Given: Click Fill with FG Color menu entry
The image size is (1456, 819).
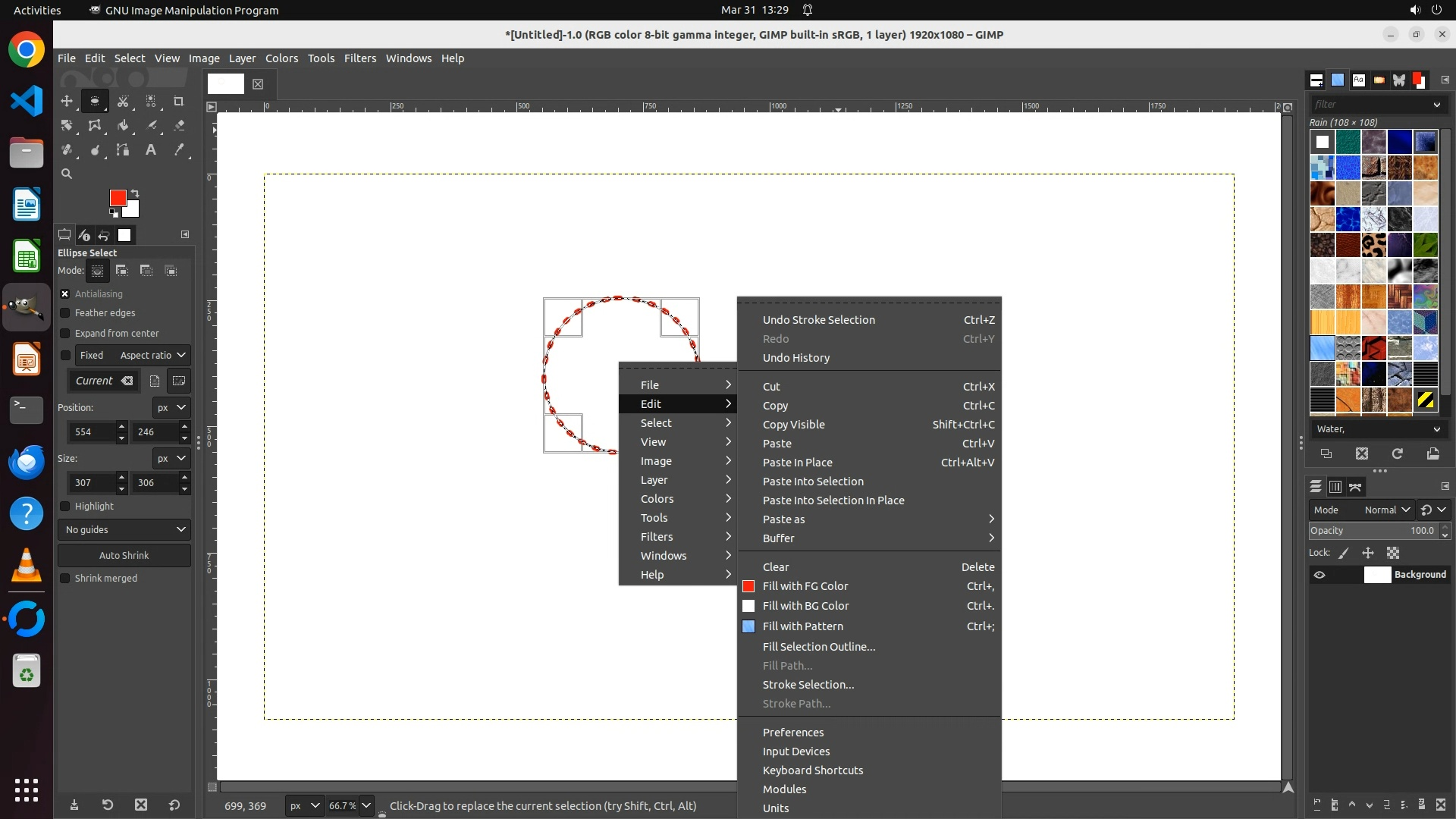Looking at the screenshot, I should click(805, 586).
